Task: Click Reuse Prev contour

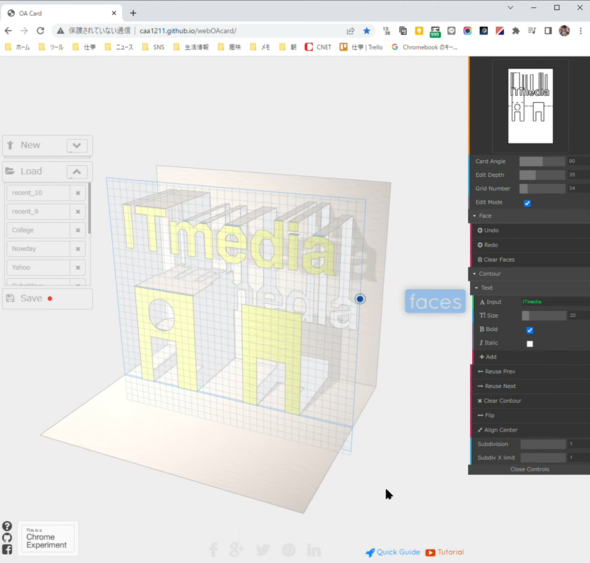Action: [x=530, y=372]
